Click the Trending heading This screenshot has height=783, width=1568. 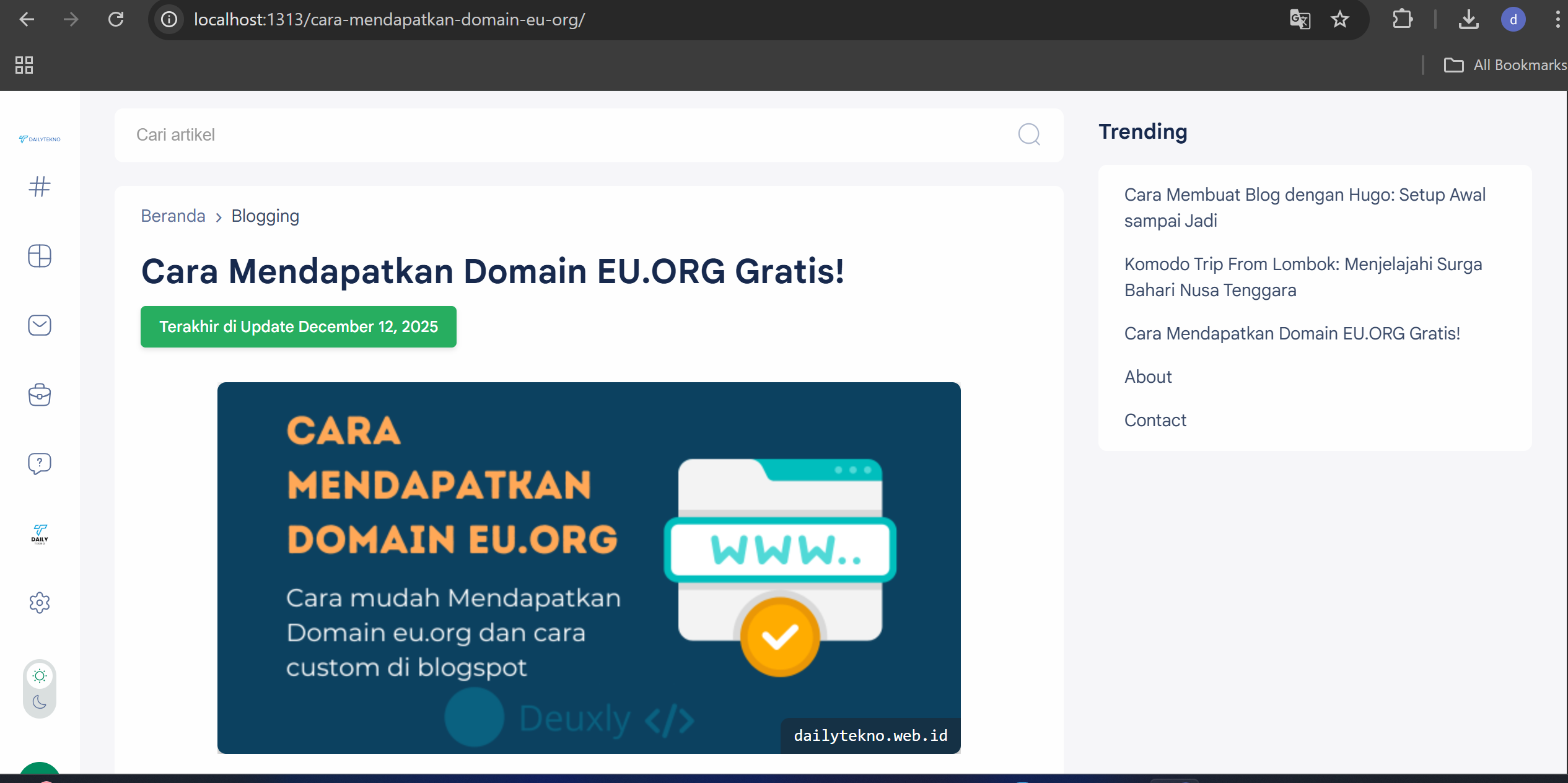click(1143, 131)
